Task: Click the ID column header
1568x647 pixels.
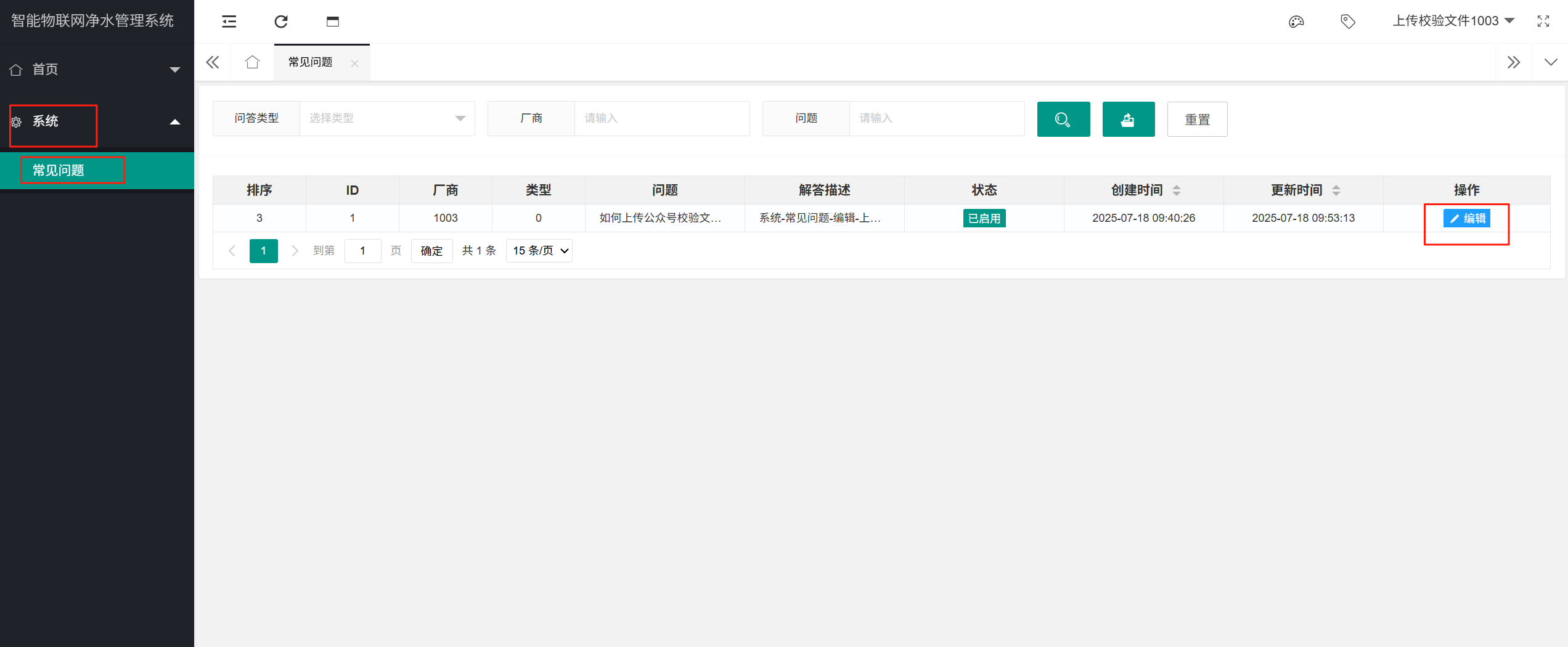Action: point(352,190)
